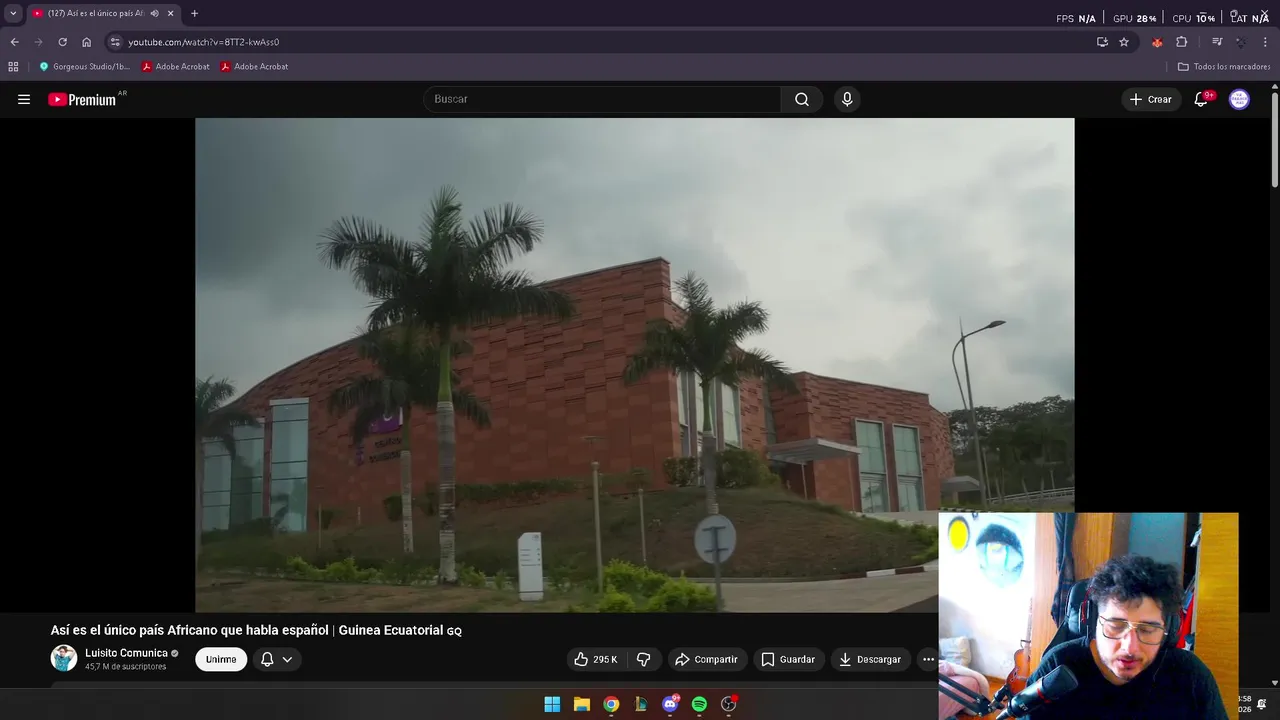This screenshot has width=1280, height=720.
Task: Open more actions three-dot menu
Action: coord(928,659)
